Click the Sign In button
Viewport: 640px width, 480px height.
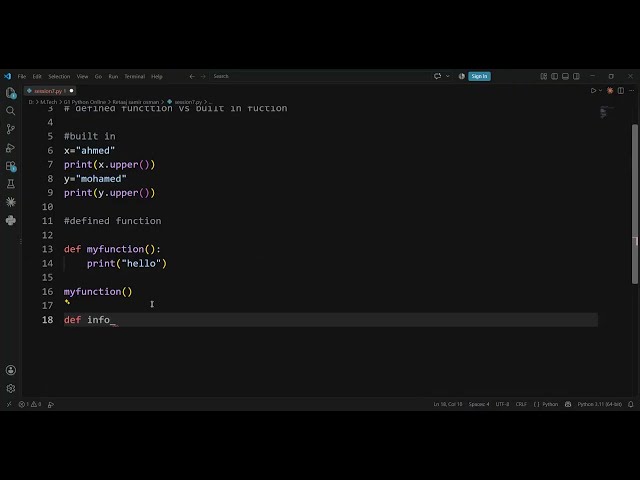pyautogui.click(x=479, y=76)
